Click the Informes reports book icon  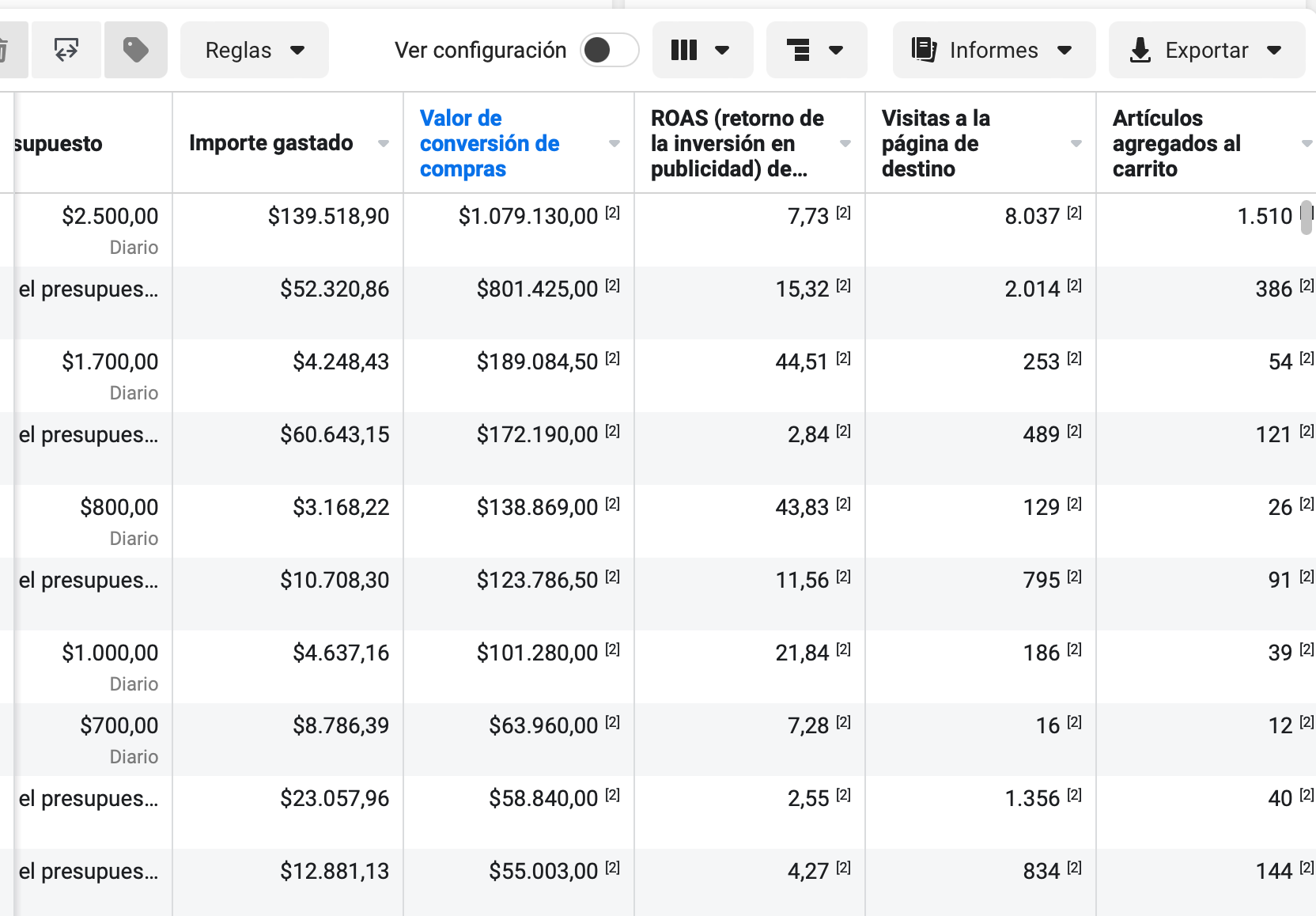924,50
